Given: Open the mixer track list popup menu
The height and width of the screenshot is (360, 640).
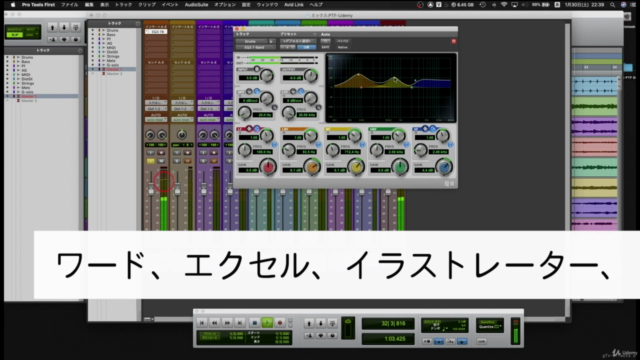Looking at the screenshot, I should click(138, 24).
